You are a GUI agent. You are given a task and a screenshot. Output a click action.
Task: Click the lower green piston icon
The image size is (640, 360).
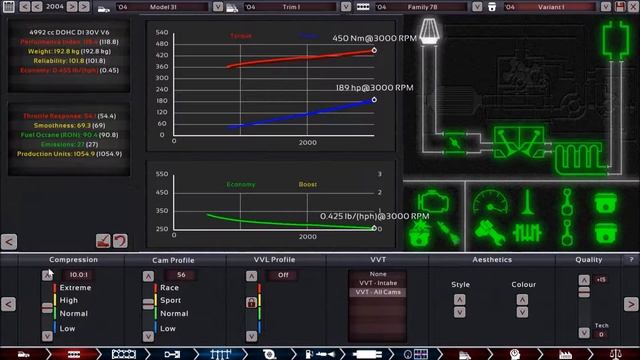point(605,234)
